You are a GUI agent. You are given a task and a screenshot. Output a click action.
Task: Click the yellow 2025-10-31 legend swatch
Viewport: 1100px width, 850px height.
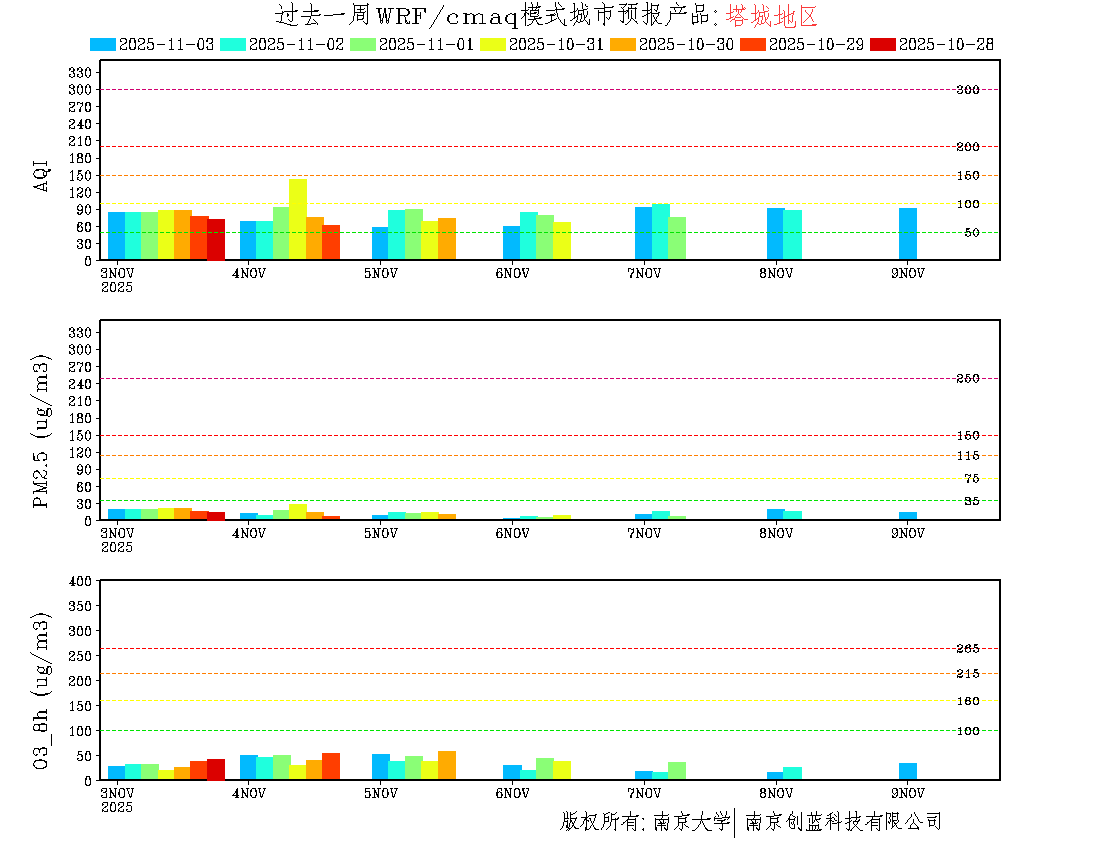(x=493, y=44)
